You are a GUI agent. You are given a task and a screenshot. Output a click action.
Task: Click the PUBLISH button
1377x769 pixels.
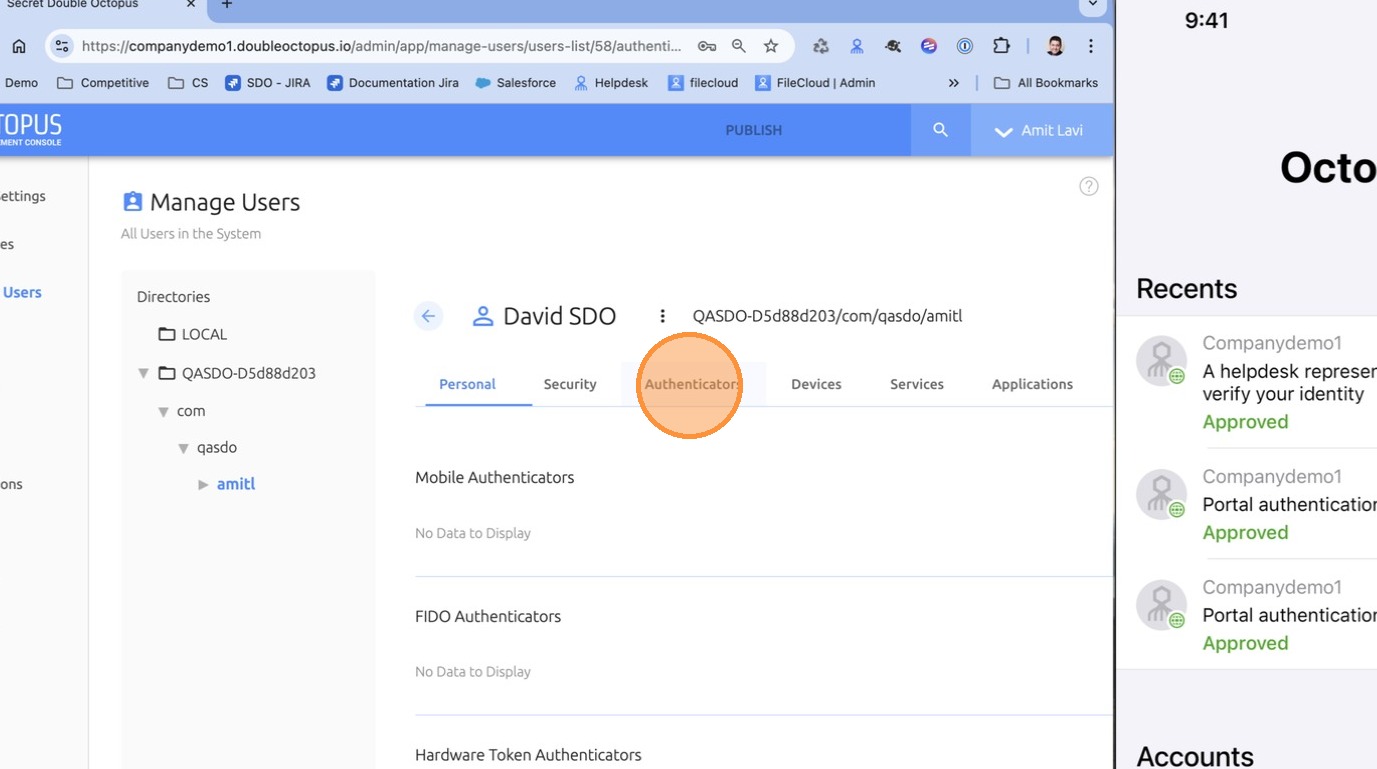click(754, 130)
